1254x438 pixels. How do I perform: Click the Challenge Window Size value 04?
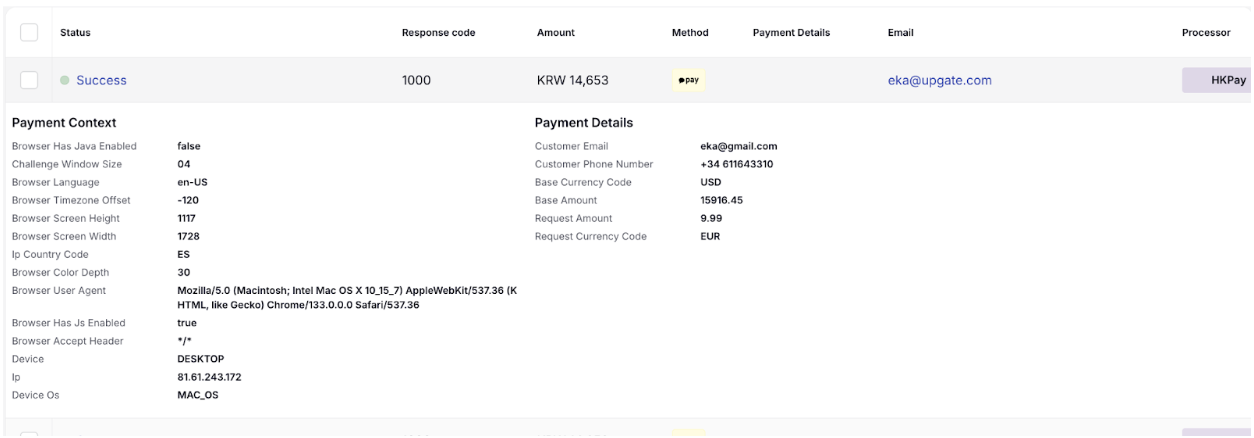184,164
